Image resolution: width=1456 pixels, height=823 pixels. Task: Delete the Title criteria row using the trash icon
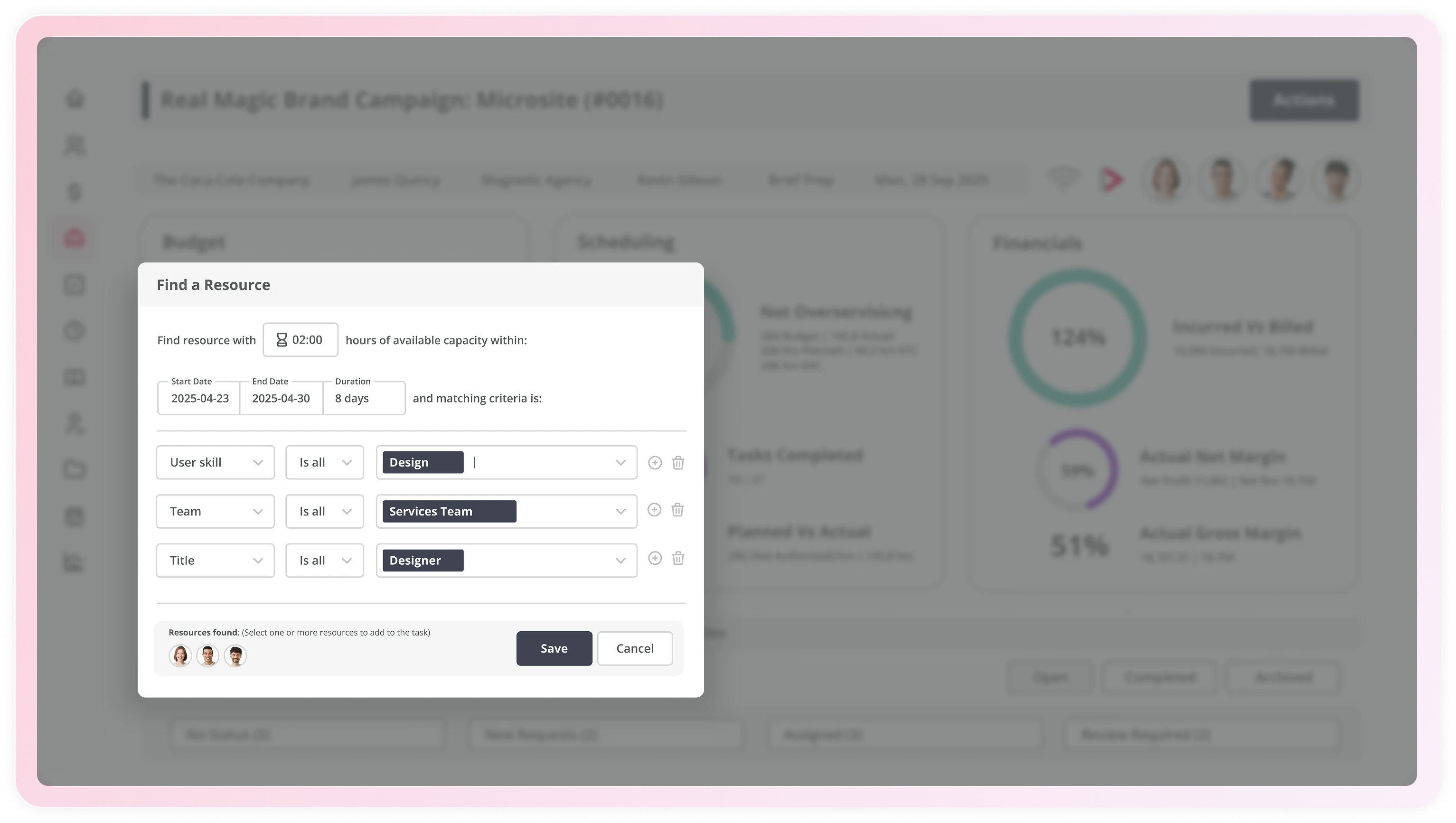tap(678, 559)
